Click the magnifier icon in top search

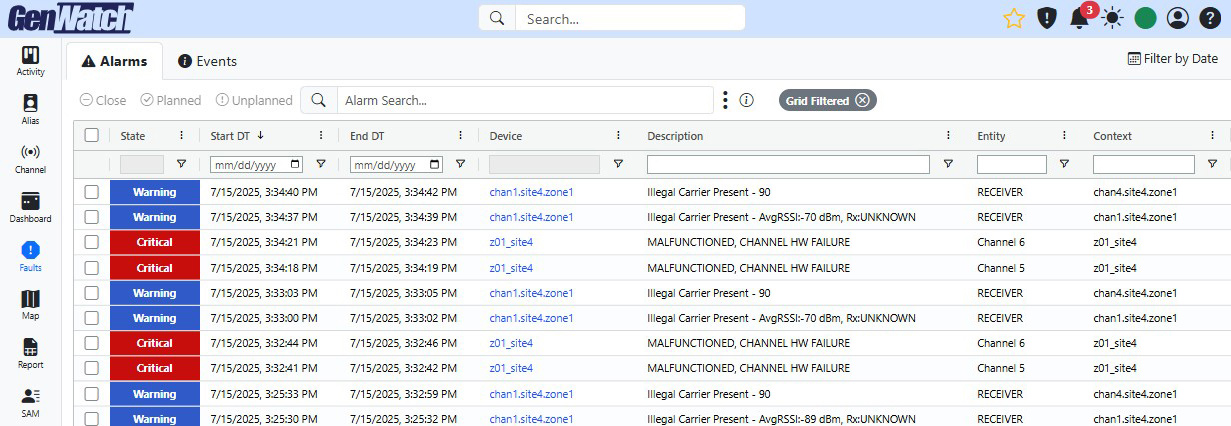point(497,18)
